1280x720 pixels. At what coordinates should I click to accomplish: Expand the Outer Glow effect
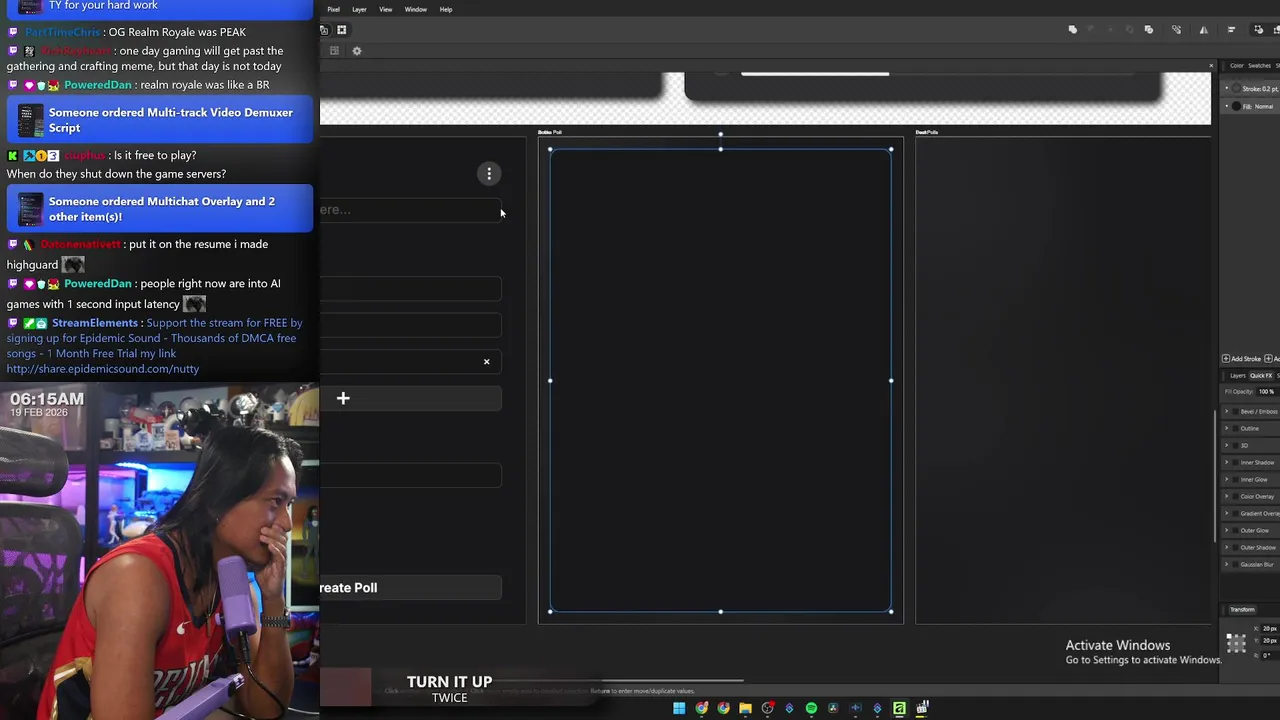pos(1227,531)
